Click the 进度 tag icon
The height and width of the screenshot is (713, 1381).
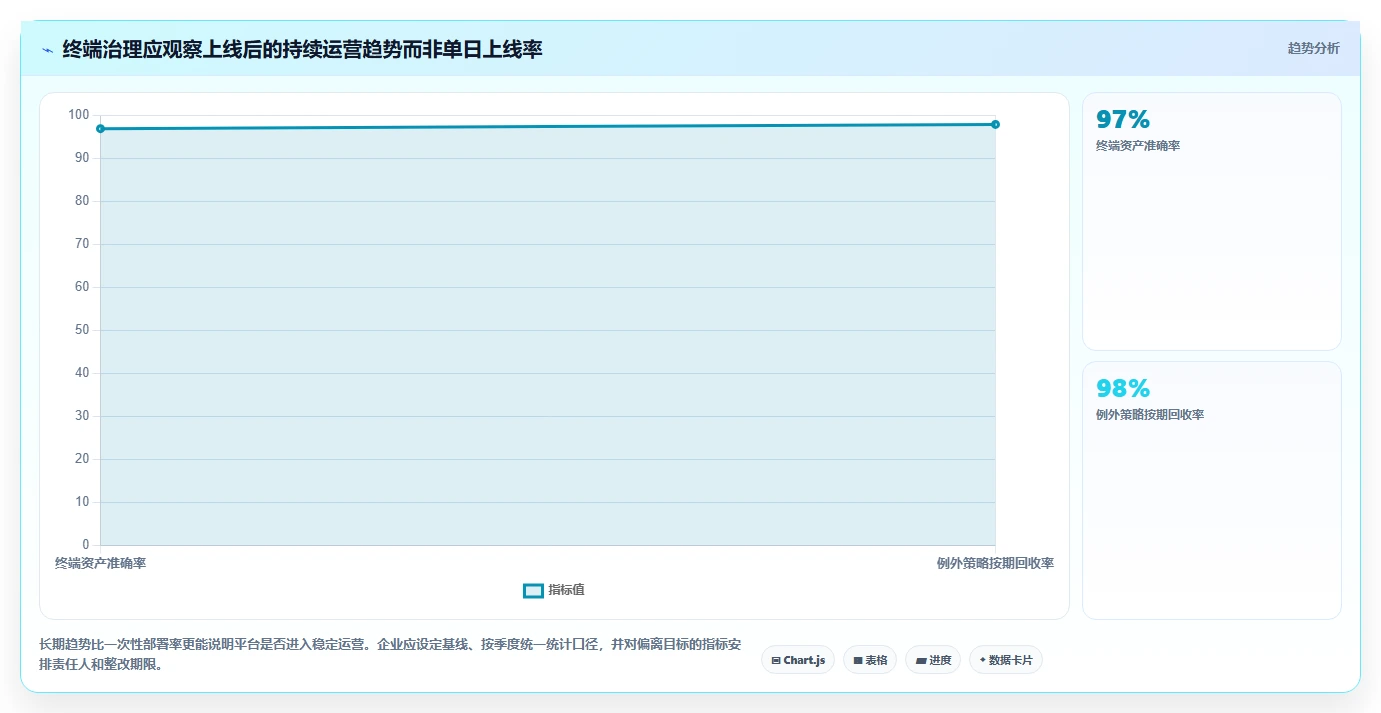[x=921, y=661]
